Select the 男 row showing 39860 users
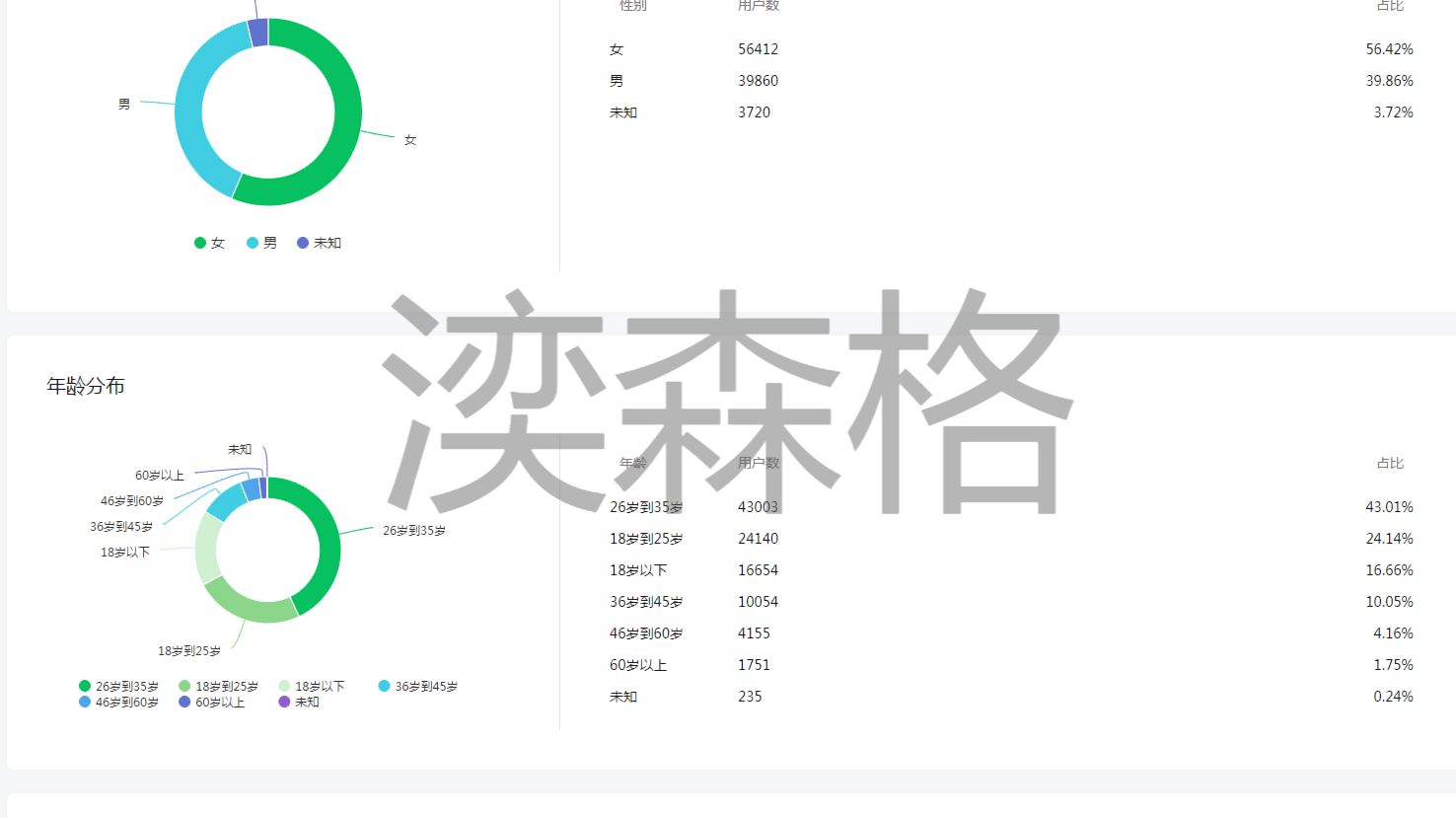 (x=1011, y=81)
